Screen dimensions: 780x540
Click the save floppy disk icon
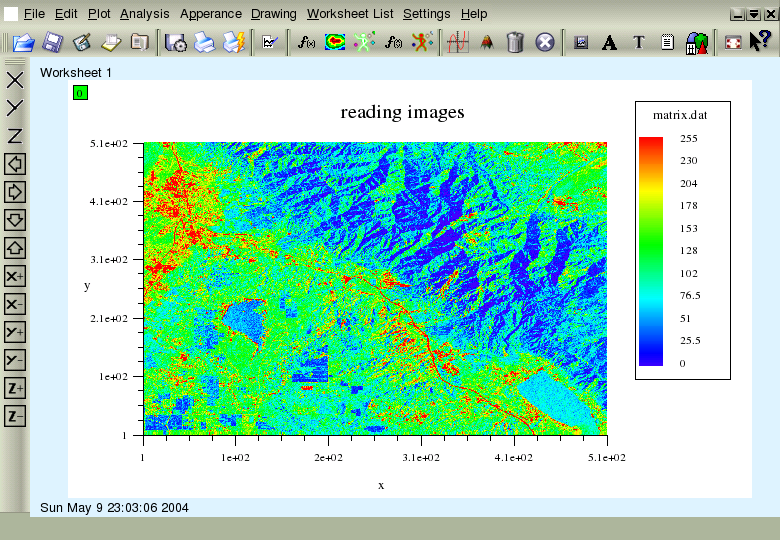tap(53, 43)
